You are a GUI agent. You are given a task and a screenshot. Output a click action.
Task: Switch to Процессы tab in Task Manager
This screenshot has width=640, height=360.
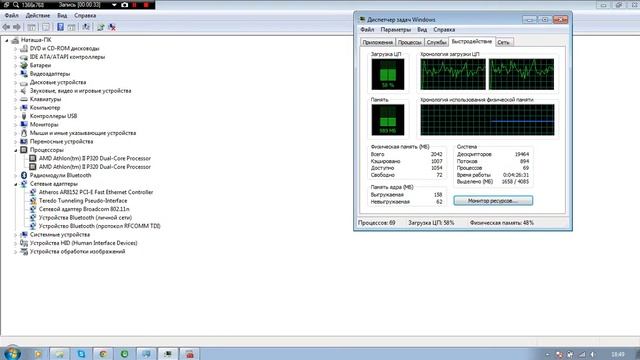[x=409, y=42]
